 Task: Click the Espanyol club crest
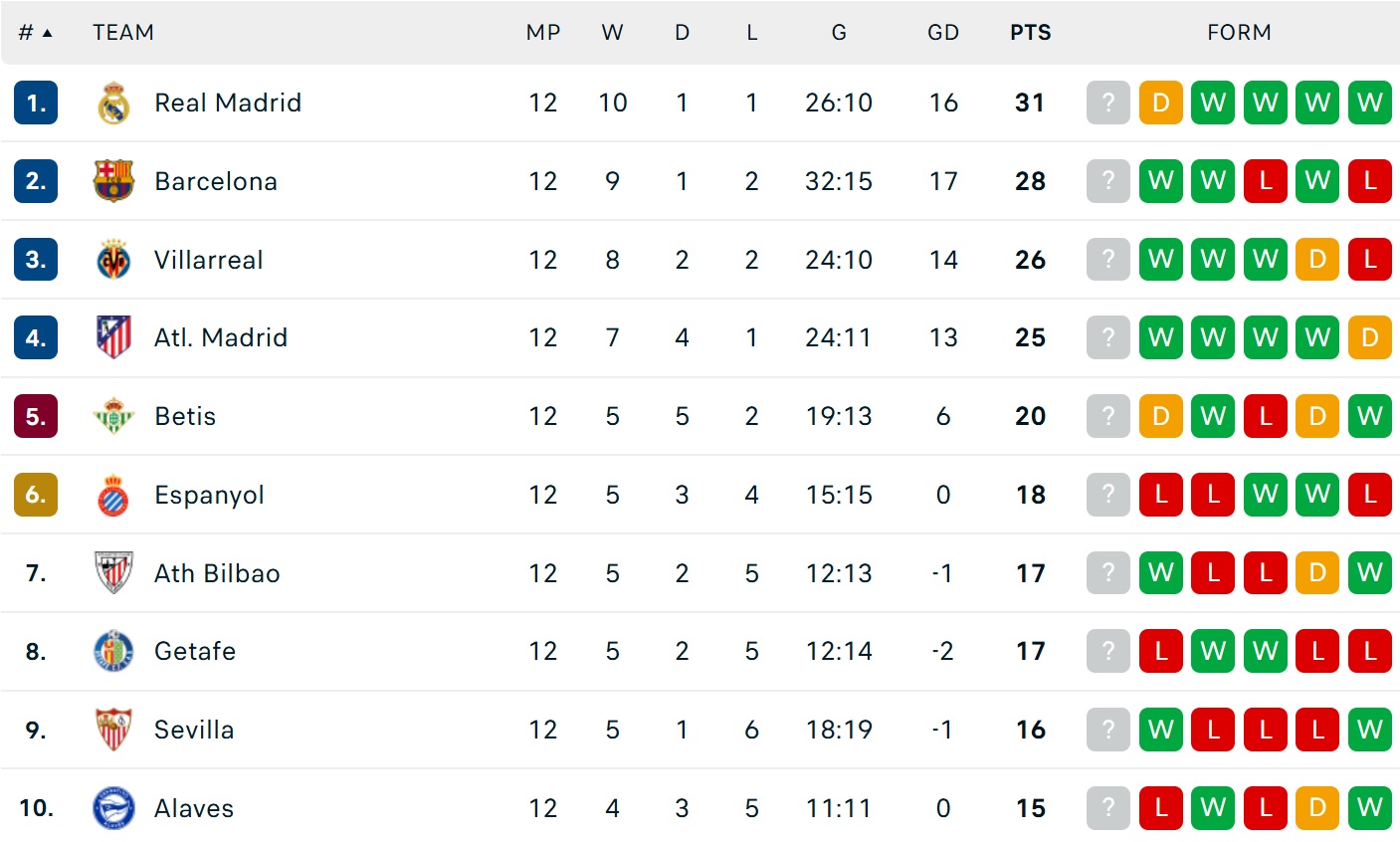coord(113,495)
